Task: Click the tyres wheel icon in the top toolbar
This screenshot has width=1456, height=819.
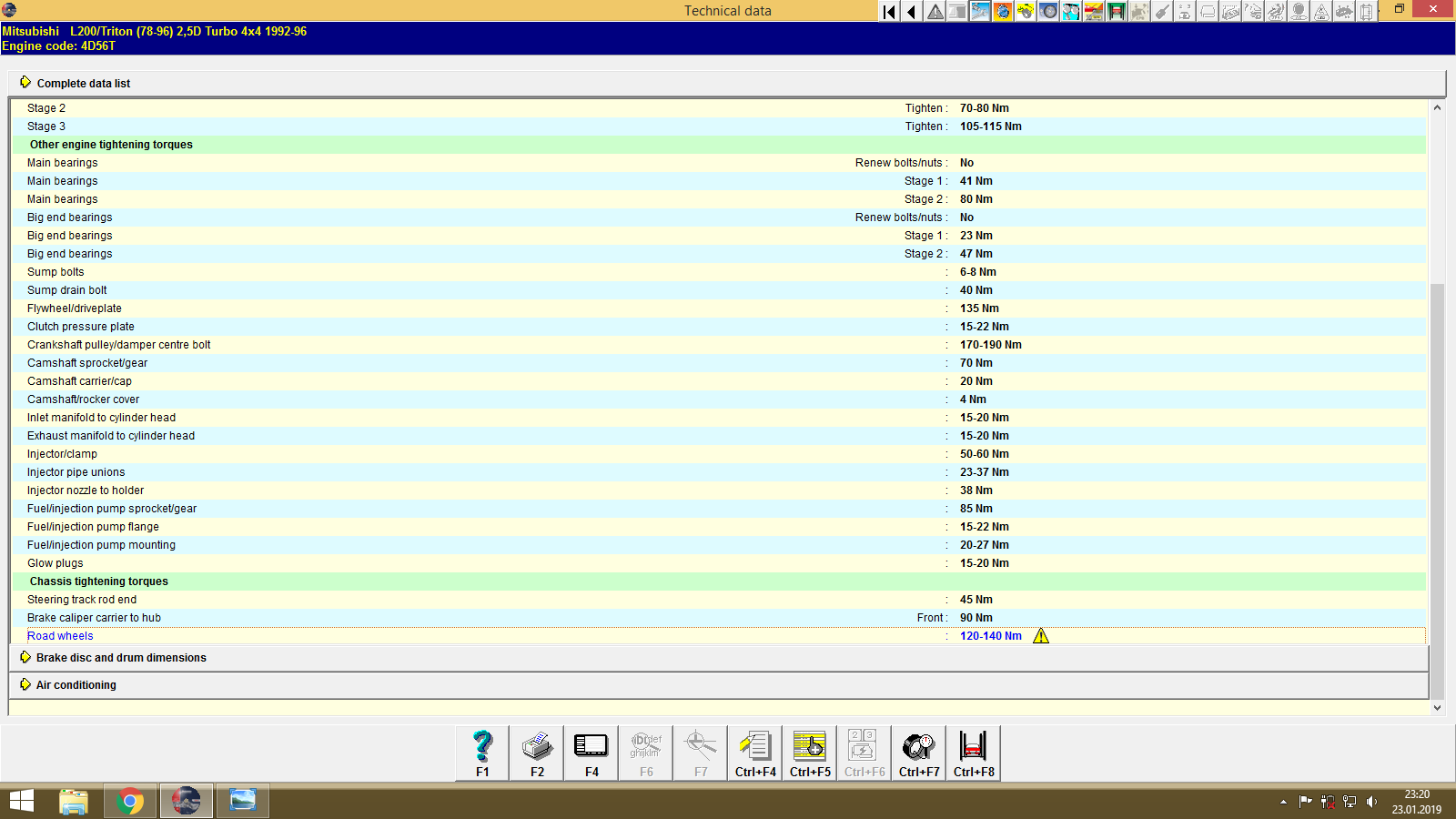Action: [1048, 11]
